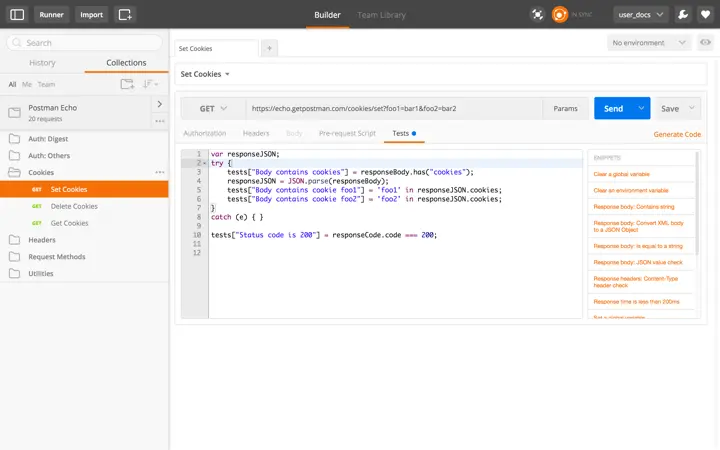720x450 pixels.
Task: Insert Response body: Is equal to string snippet
Action: click(638, 246)
